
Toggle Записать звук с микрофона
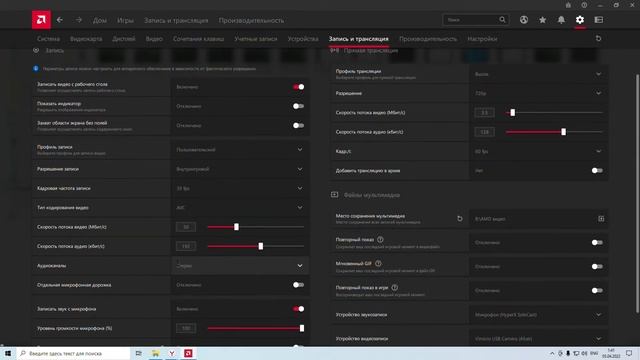click(298, 309)
